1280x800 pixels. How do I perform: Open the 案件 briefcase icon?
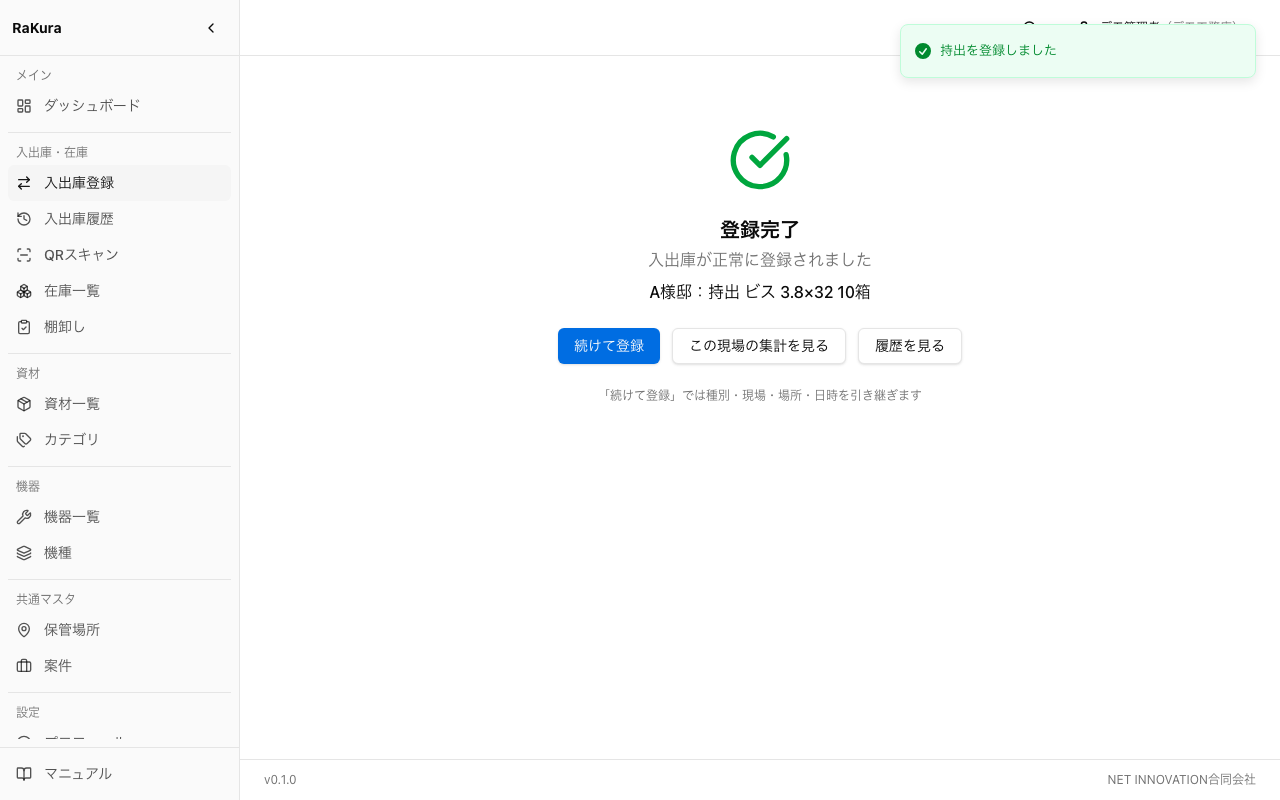pyautogui.click(x=24, y=666)
